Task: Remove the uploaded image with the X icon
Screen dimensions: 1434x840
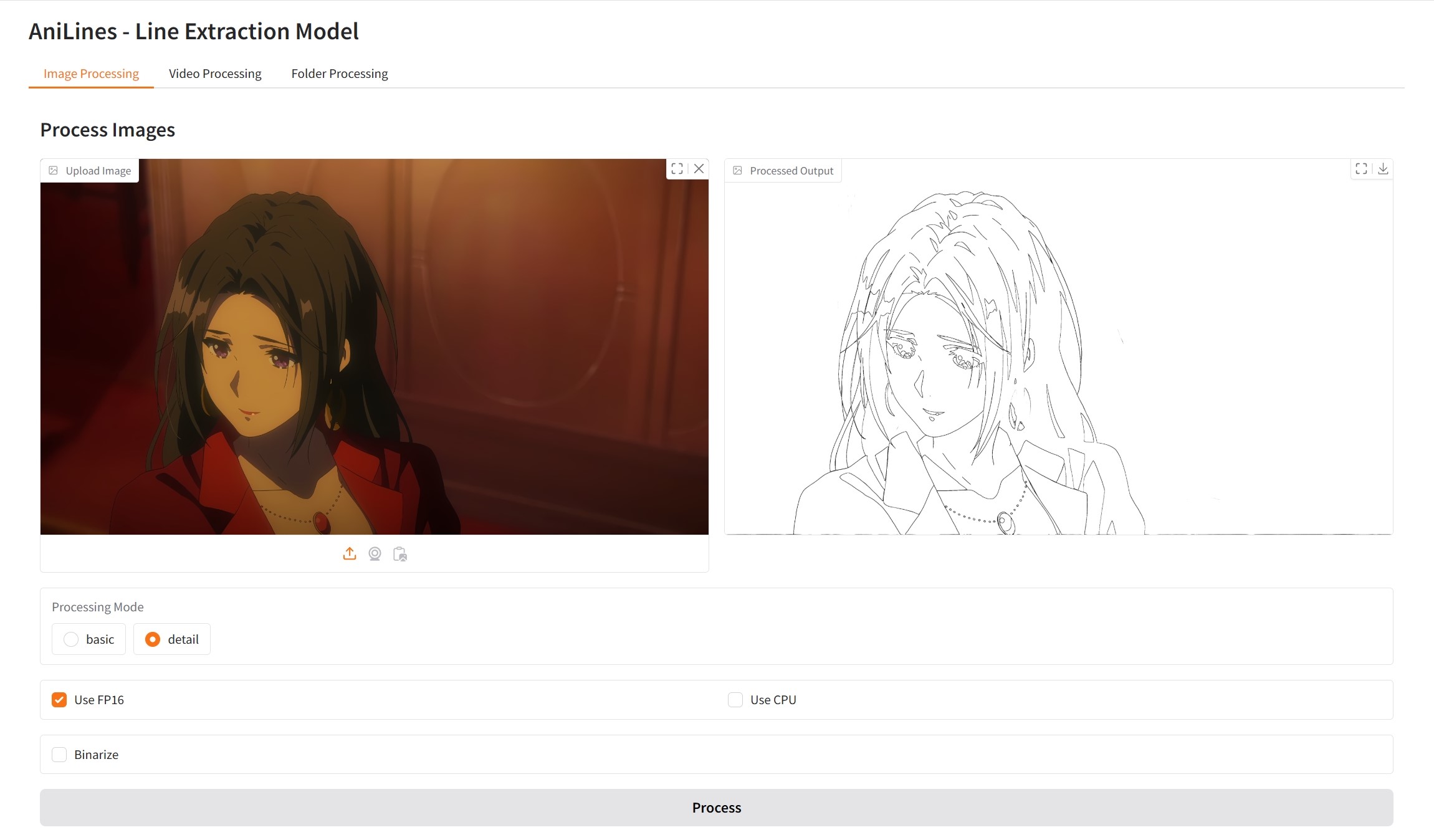Action: coord(699,169)
